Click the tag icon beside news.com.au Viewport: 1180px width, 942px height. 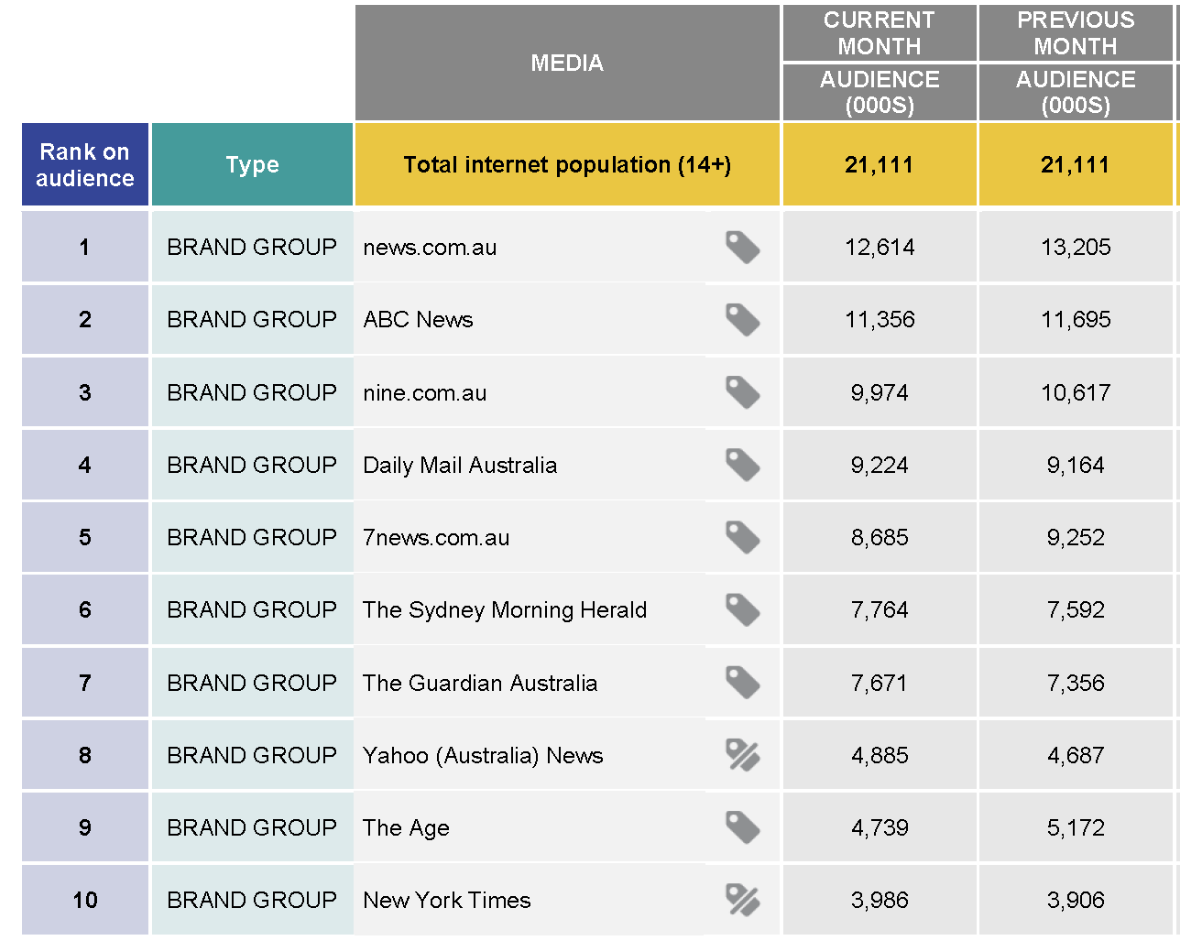(743, 248)
